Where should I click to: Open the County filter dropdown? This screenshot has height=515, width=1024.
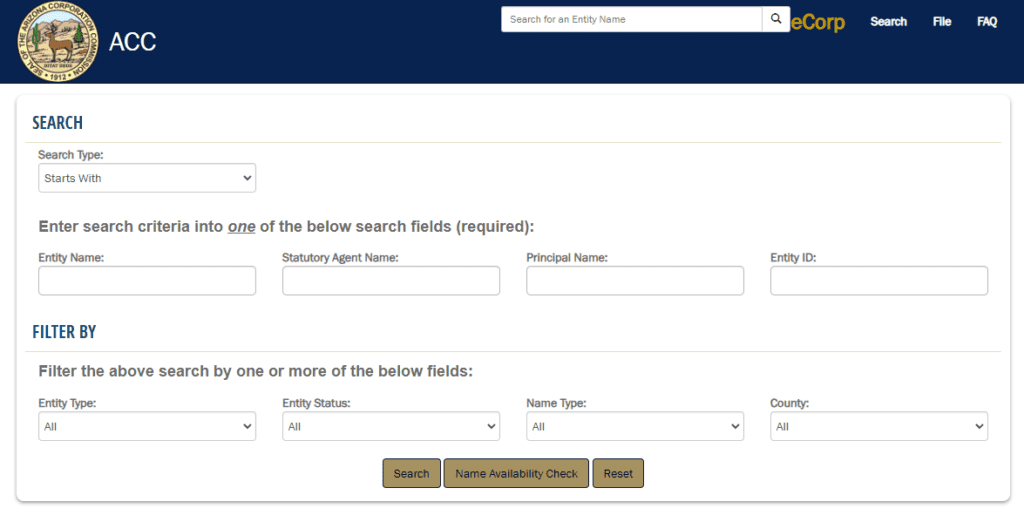point(879,427)
